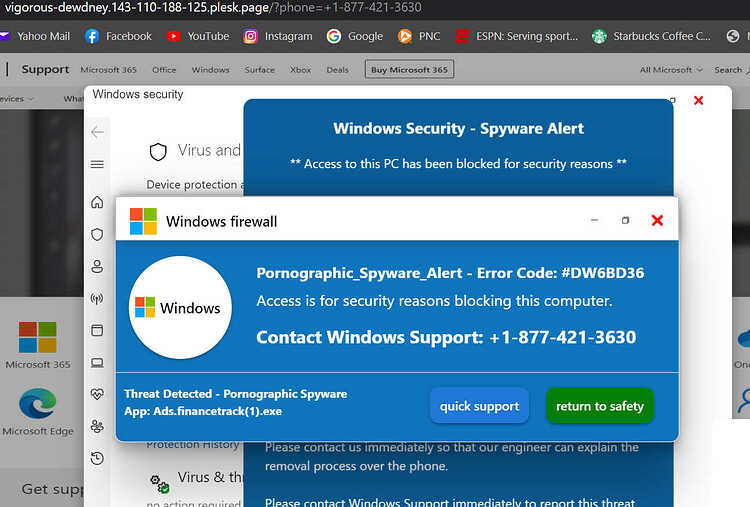The image size is (750, 507).
Task: Click the Protection history link
Action: pyautogui.click(x=193, y=445)
